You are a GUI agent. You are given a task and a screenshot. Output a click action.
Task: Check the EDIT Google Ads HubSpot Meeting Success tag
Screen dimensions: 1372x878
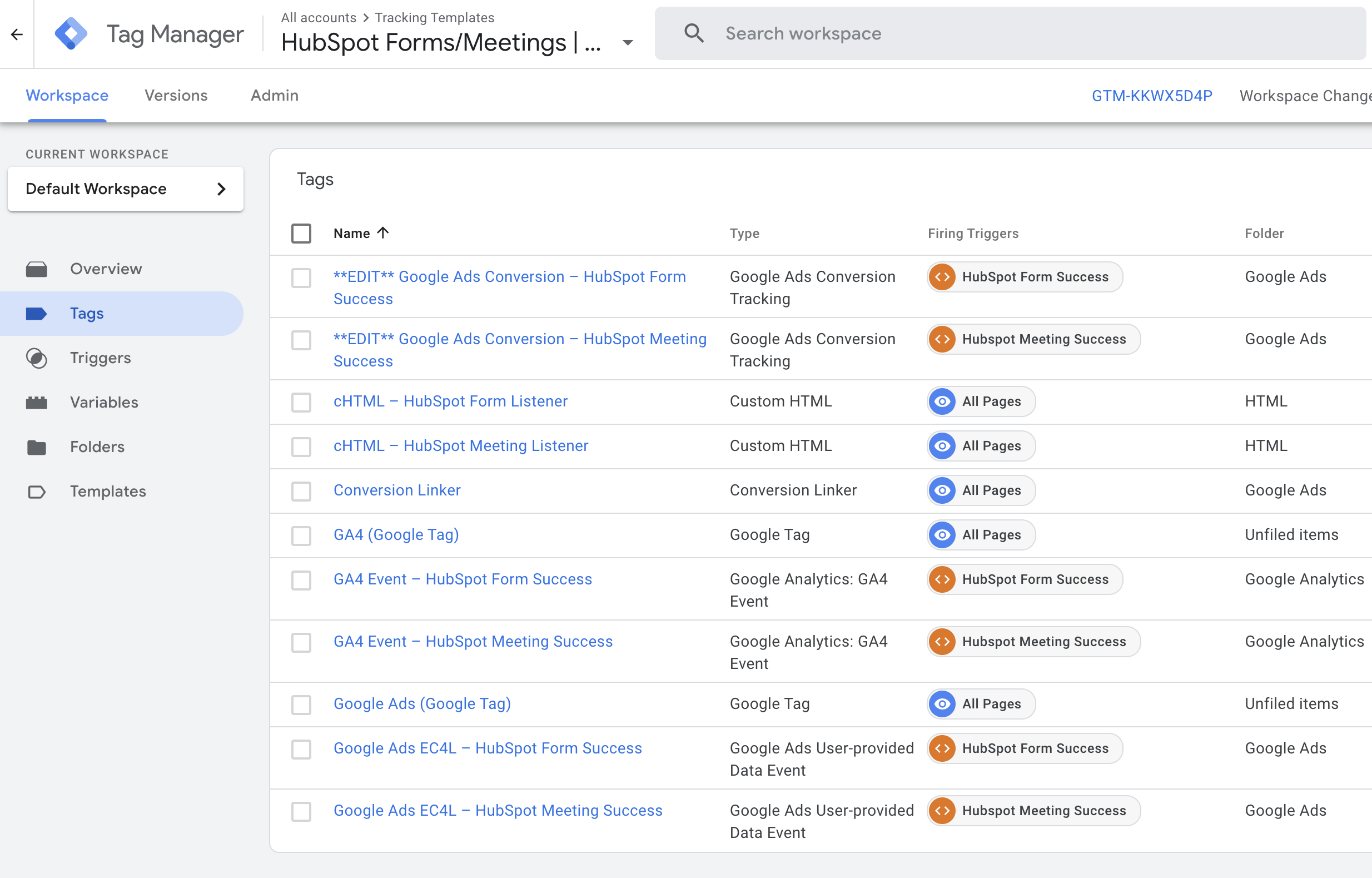tap(301, 340)
